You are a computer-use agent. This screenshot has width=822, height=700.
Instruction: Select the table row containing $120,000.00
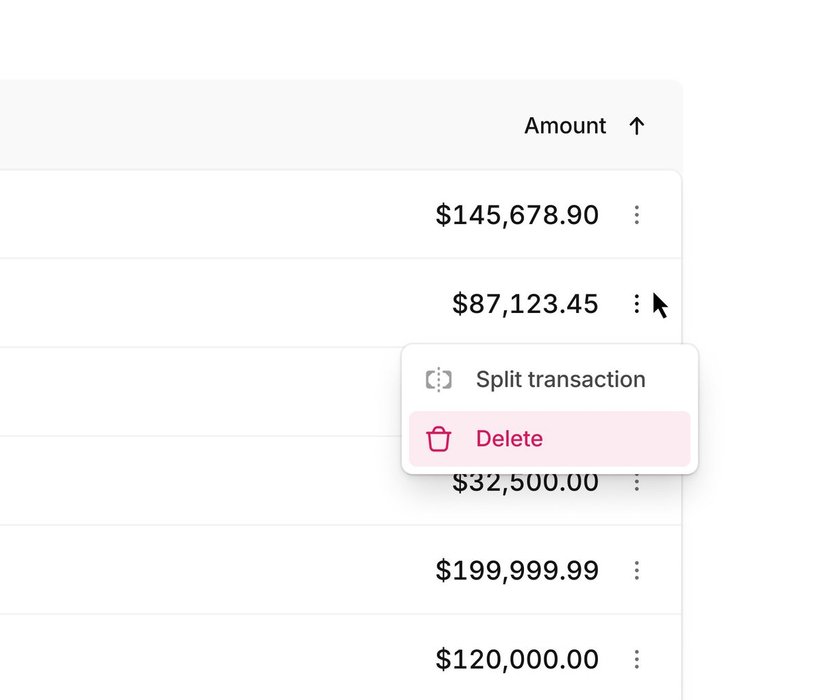(341, 658)
